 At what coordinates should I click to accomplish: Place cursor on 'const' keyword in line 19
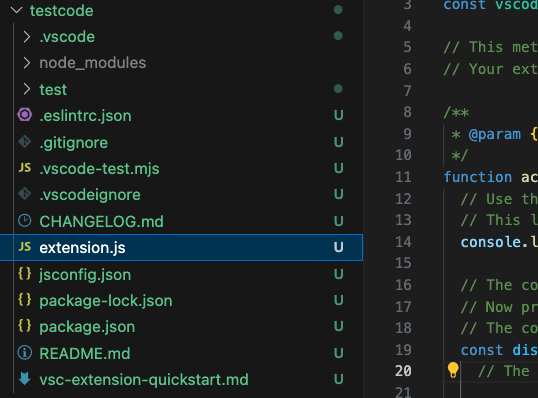coord(482,350)
